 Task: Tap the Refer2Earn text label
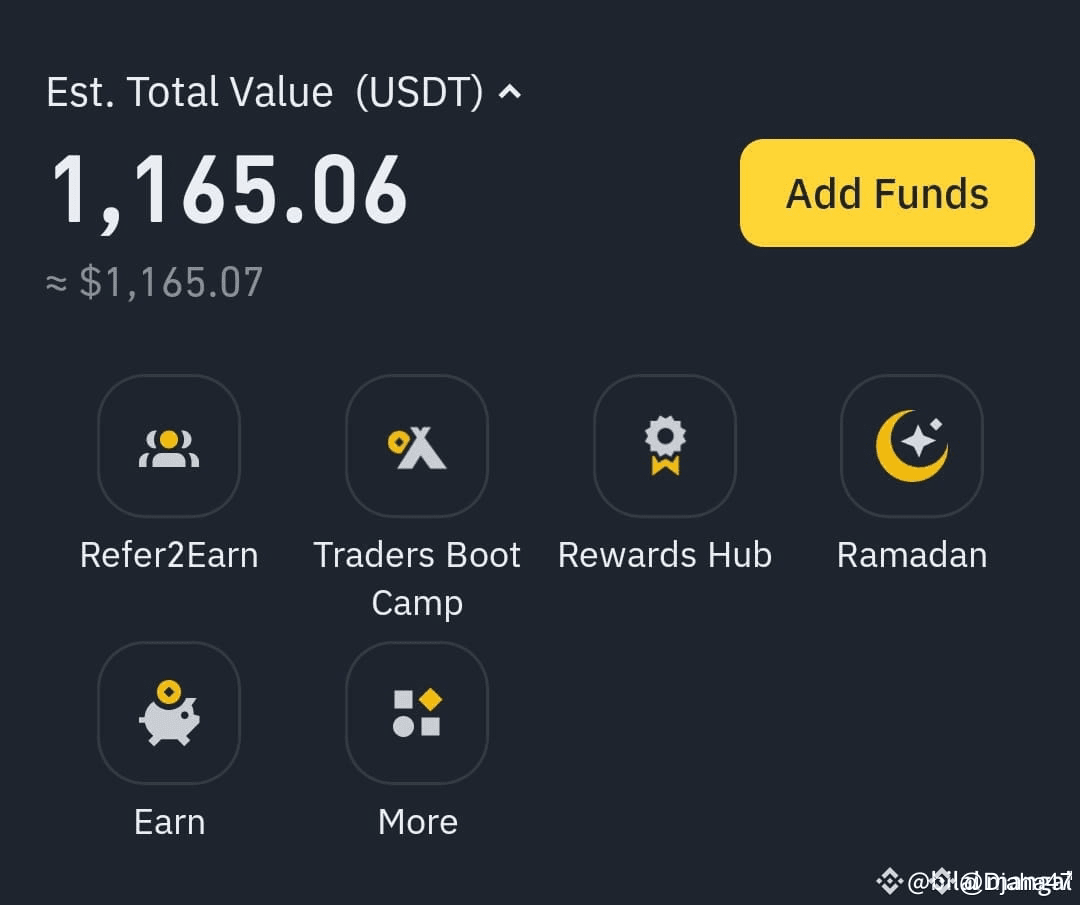click(169, 555)
